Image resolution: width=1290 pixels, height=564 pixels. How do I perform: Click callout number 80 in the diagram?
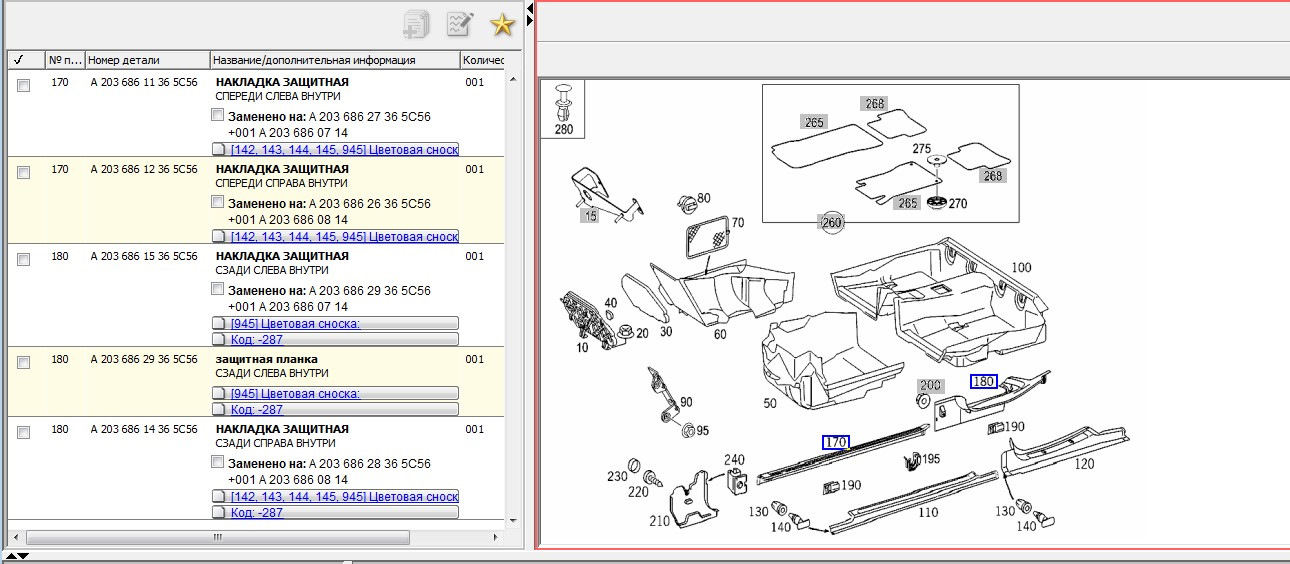point(704,198)
